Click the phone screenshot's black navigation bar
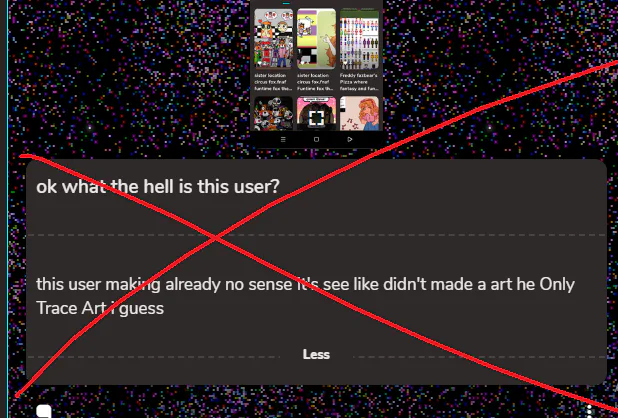Viewport: 618px width, 418px height. click(316, 139)
